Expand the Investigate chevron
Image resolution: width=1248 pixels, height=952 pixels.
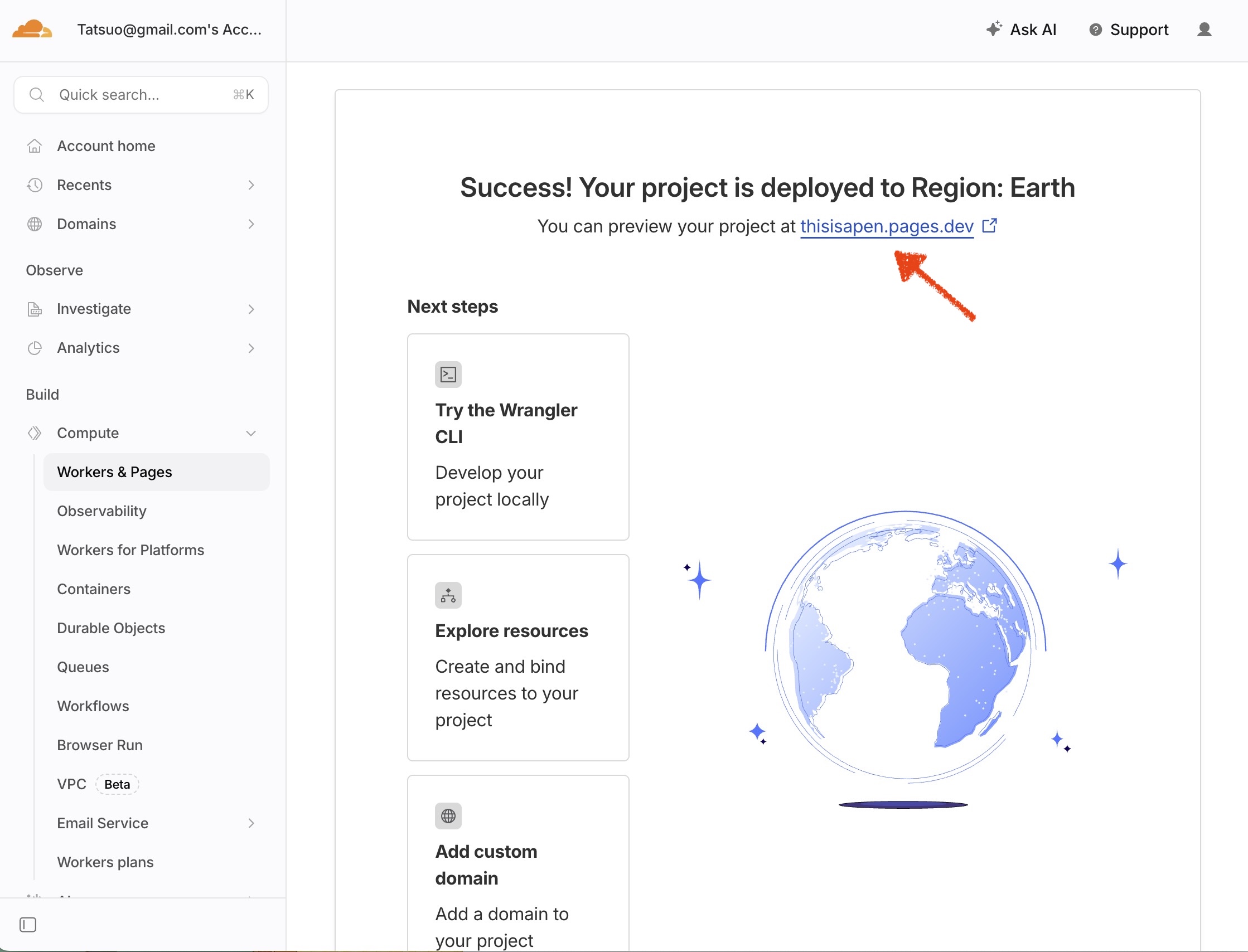[251, 309]
